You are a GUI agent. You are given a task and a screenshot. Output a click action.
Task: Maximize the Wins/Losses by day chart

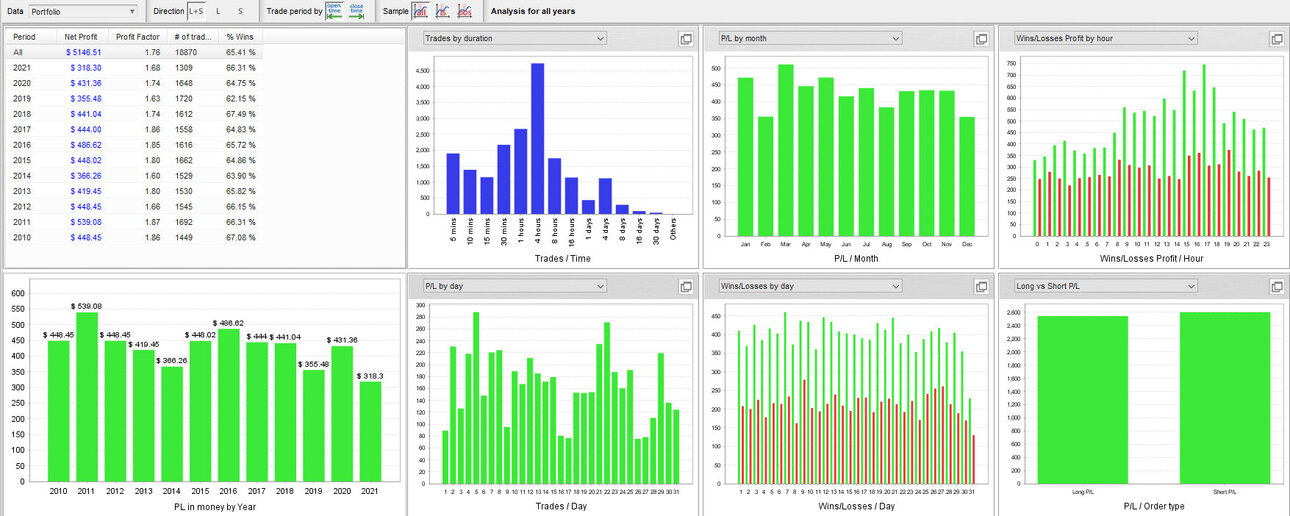tap(981, 287)
